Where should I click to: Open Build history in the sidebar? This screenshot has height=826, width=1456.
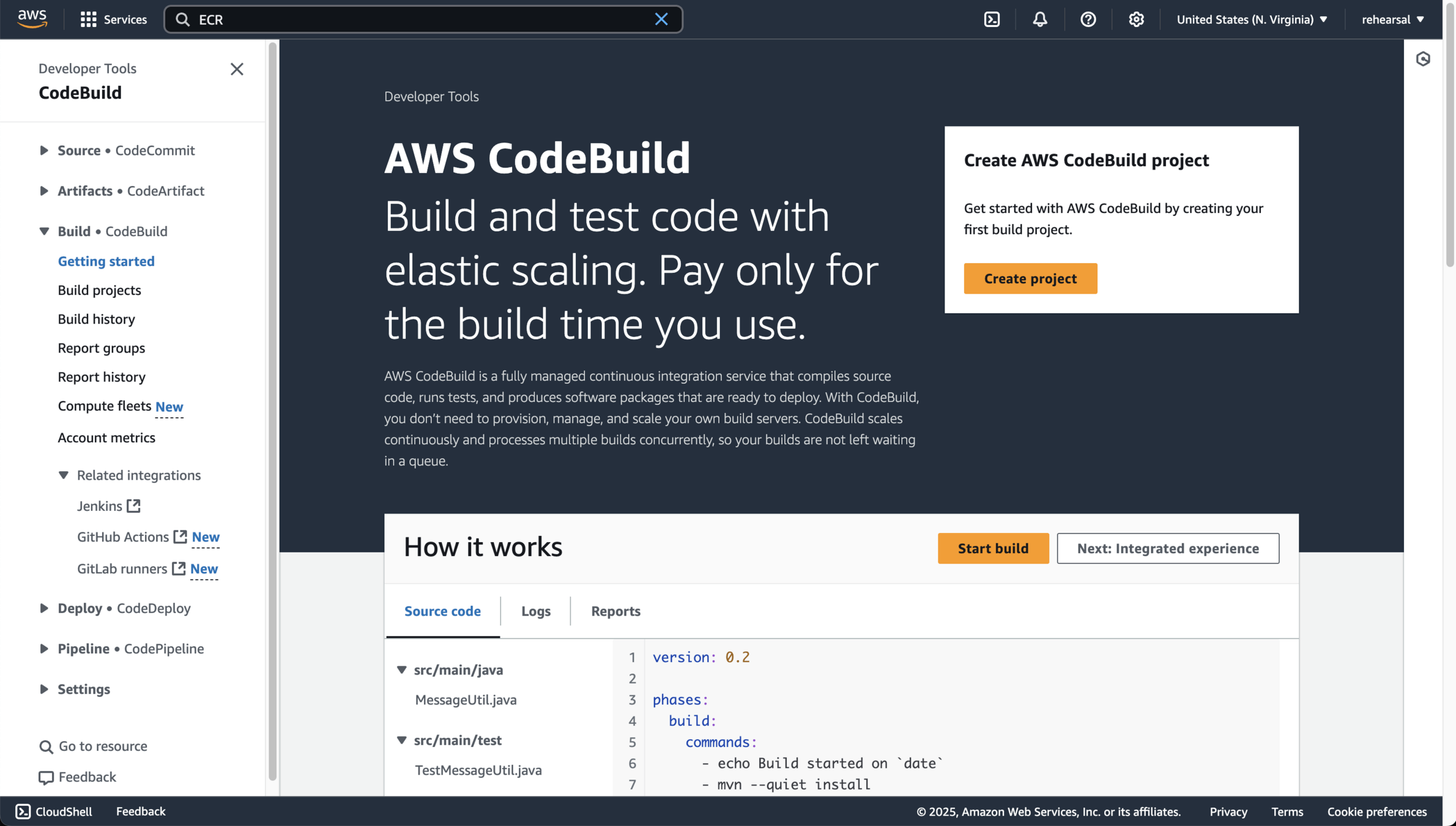click(96, 319)
